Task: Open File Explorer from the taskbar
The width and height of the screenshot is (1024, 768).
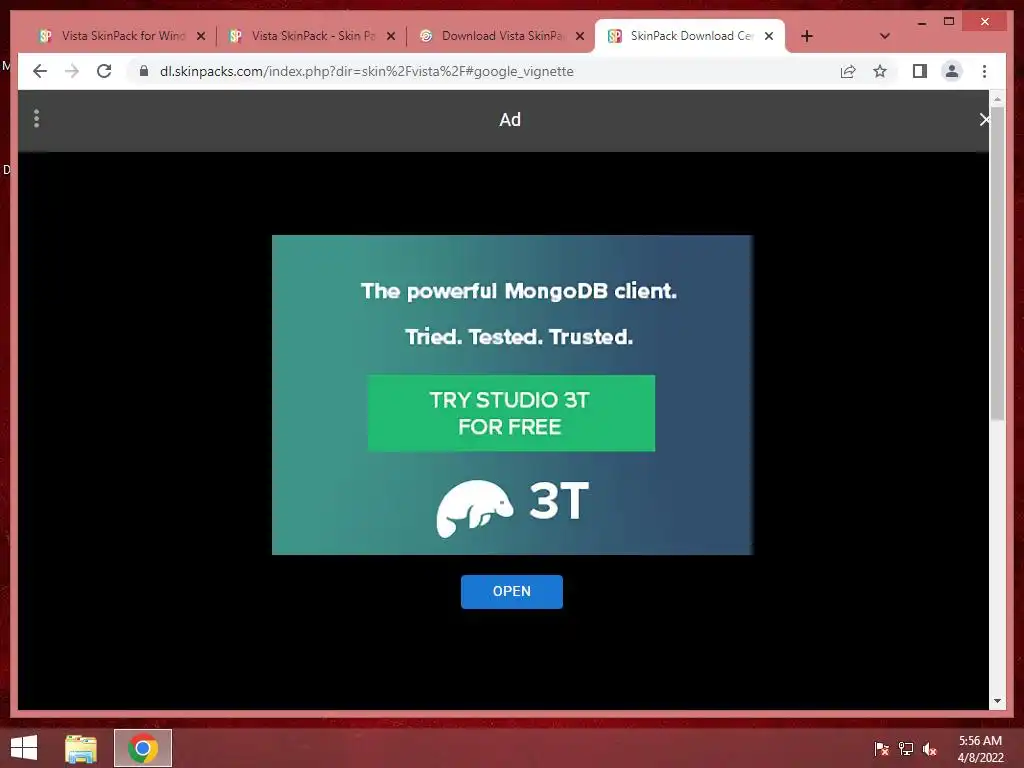Action: point(81,748)
